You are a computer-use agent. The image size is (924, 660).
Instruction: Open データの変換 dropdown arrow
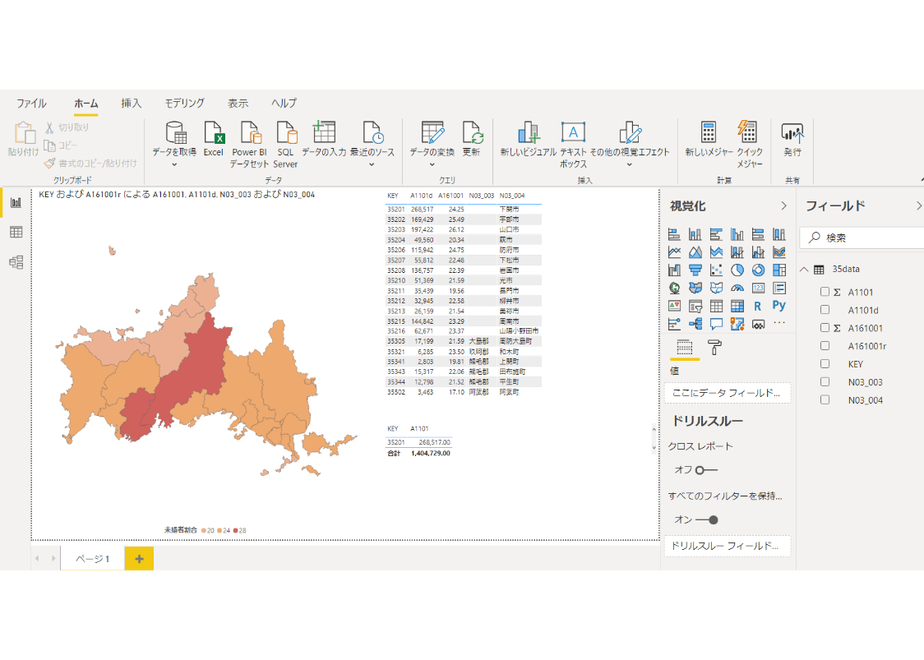tap(432, 165)
